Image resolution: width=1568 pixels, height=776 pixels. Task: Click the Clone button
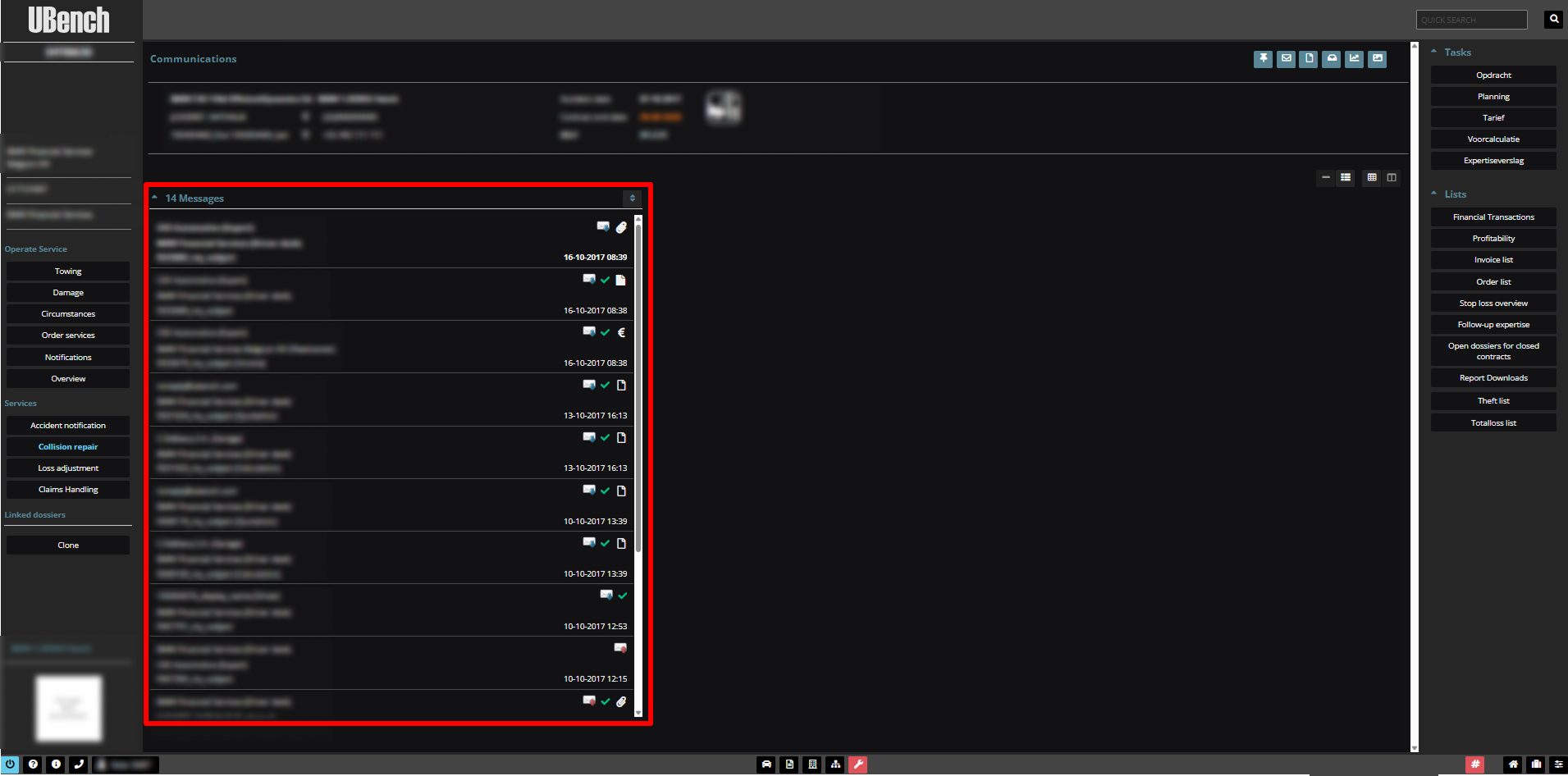[x=68, y=545]
